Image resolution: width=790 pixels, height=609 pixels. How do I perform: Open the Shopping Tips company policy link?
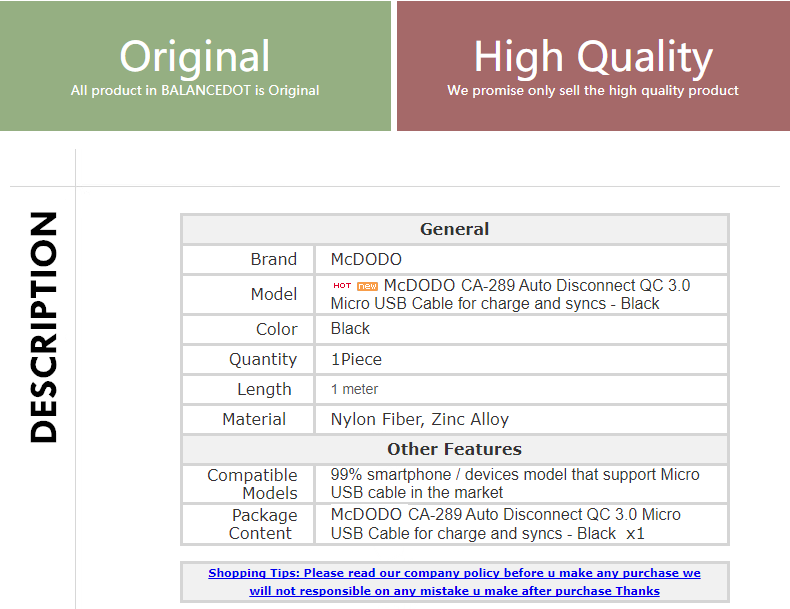pyautogui.click(x=454, y=582)
